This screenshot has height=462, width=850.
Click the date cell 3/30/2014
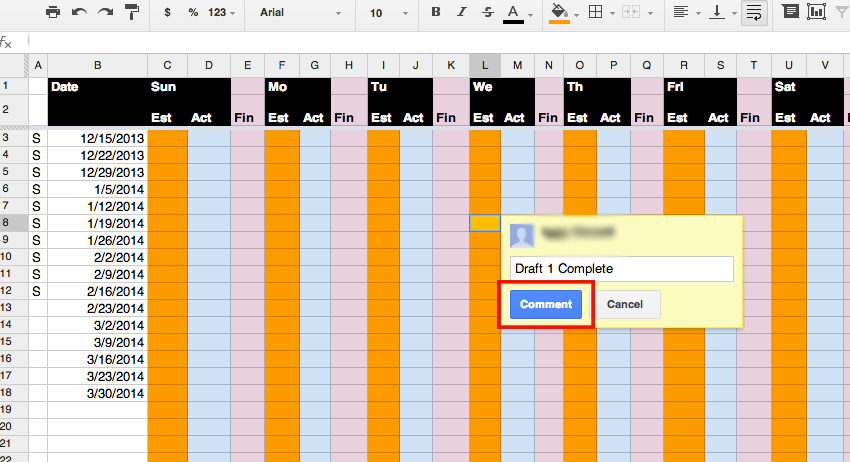[98, 394]
